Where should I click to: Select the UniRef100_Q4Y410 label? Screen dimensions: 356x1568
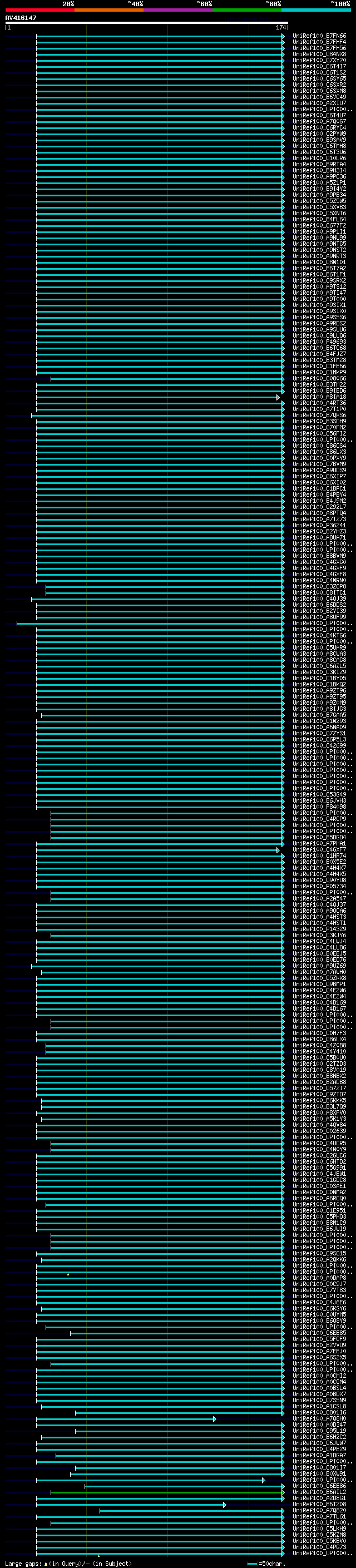(319, 1051)
